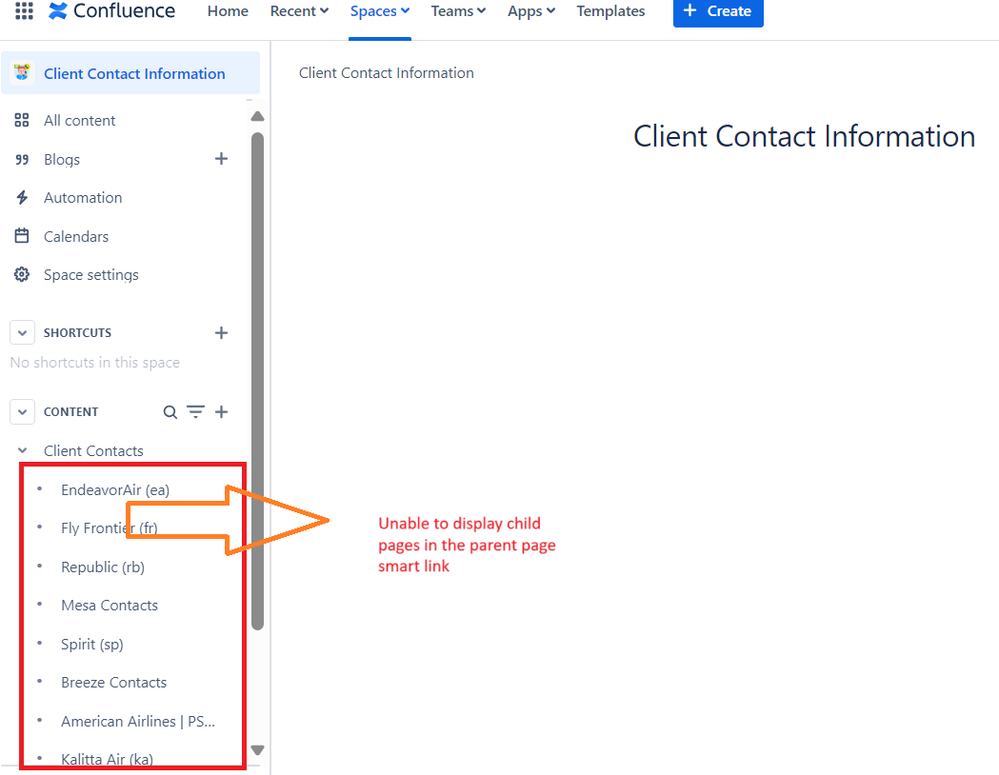
Task: Open Automation
Action: [83, 198]
